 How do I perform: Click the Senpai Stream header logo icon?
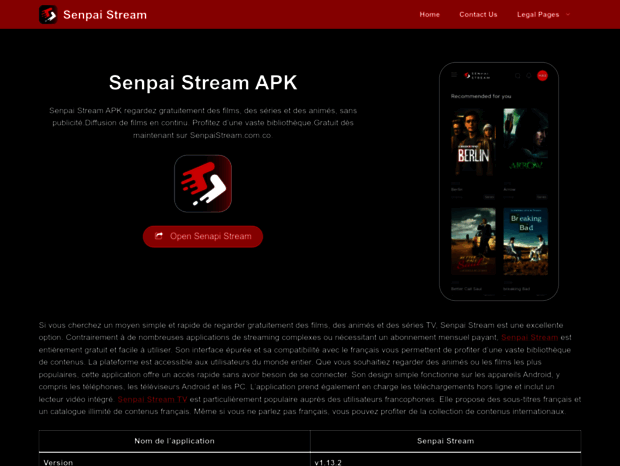[x=48, y=15]
